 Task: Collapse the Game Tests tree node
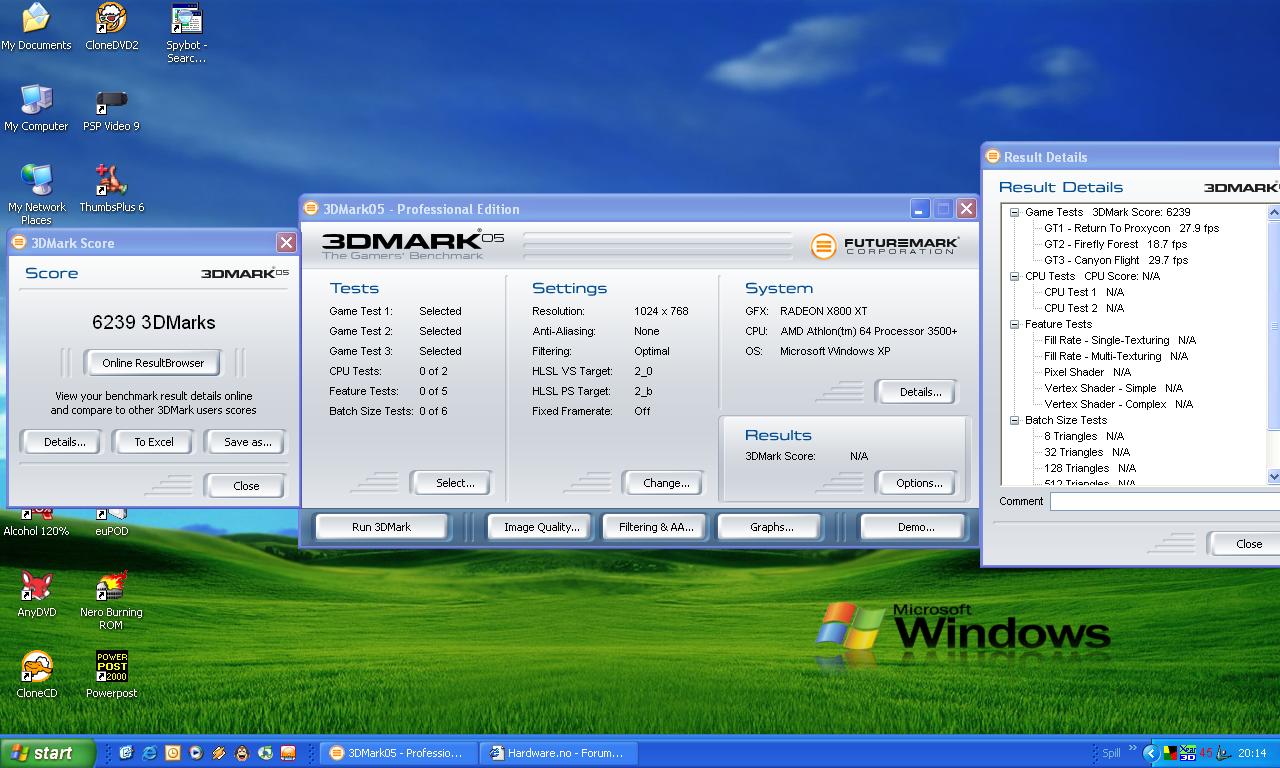click(x=1014, y=212)
